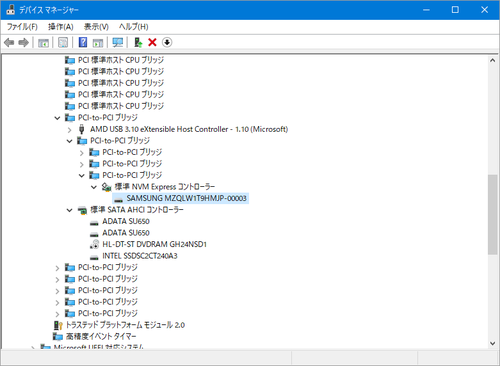Select the second ADATA SU650 entry
The height and width of the screenshot is (366, 500).
click(126, 233)
